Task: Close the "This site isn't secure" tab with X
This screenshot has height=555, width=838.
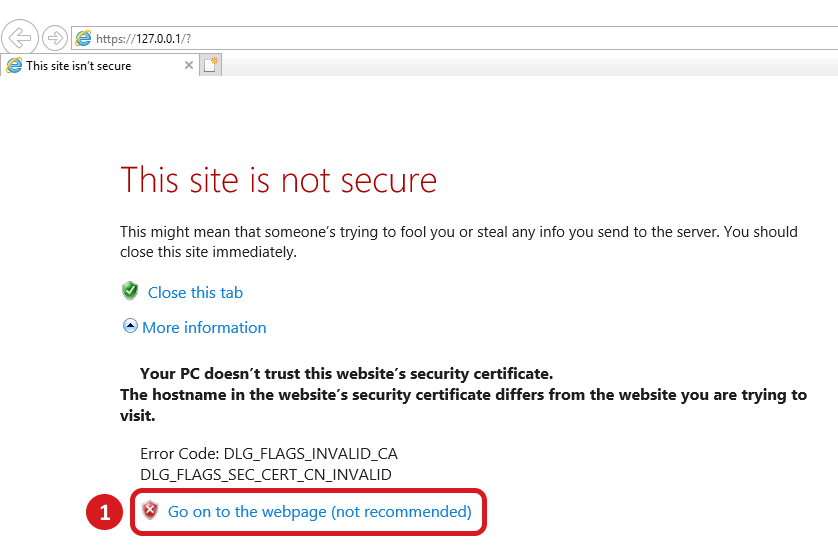Action: pos(189,65)
